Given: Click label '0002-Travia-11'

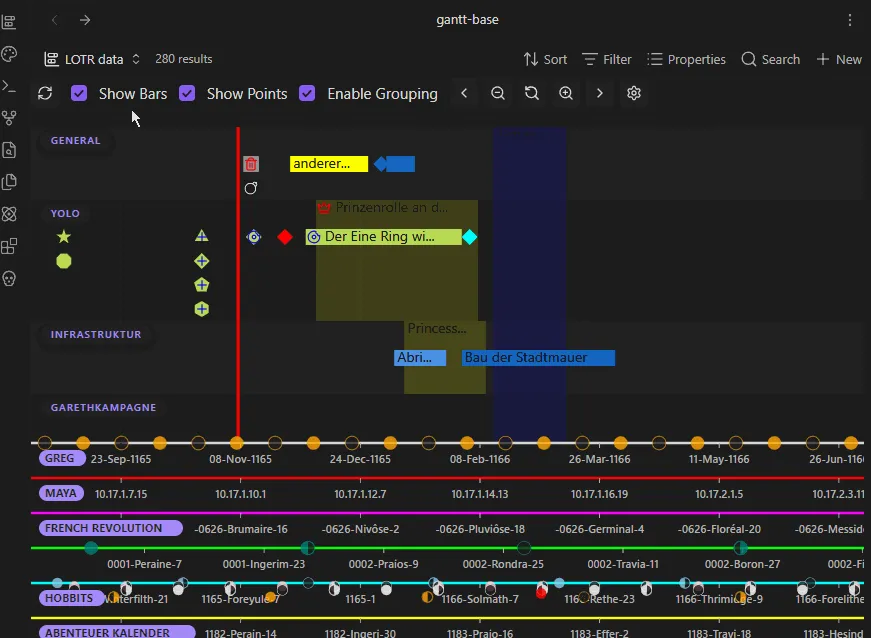Looking at the screenshot, I should coord(623,564).
